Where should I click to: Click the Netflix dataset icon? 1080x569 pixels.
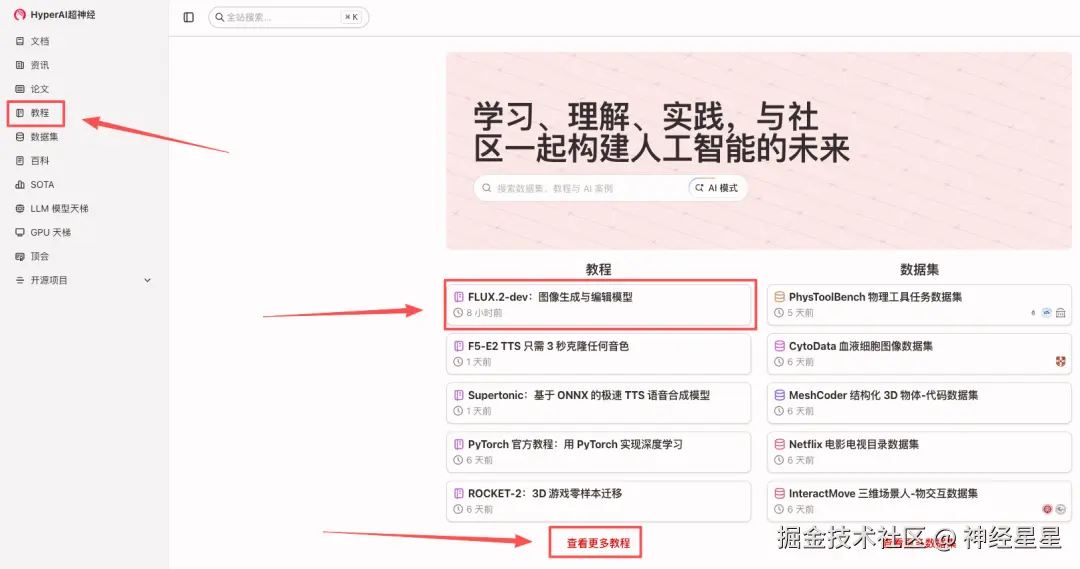point(780,444)
